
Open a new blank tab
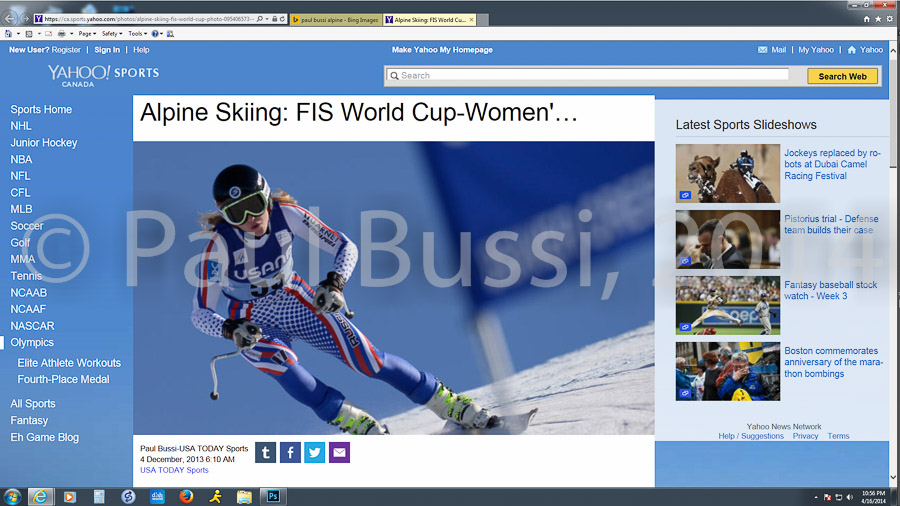coord(483,20)
